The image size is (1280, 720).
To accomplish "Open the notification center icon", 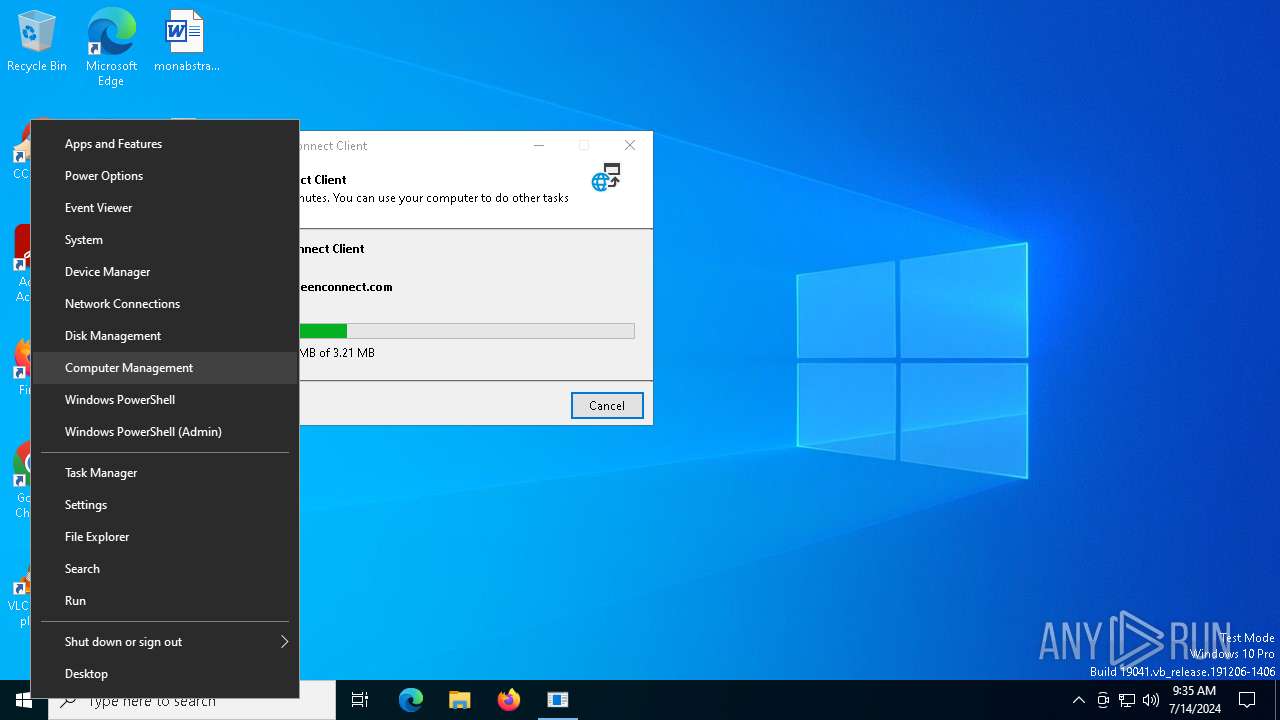I will coord(1247,700).
